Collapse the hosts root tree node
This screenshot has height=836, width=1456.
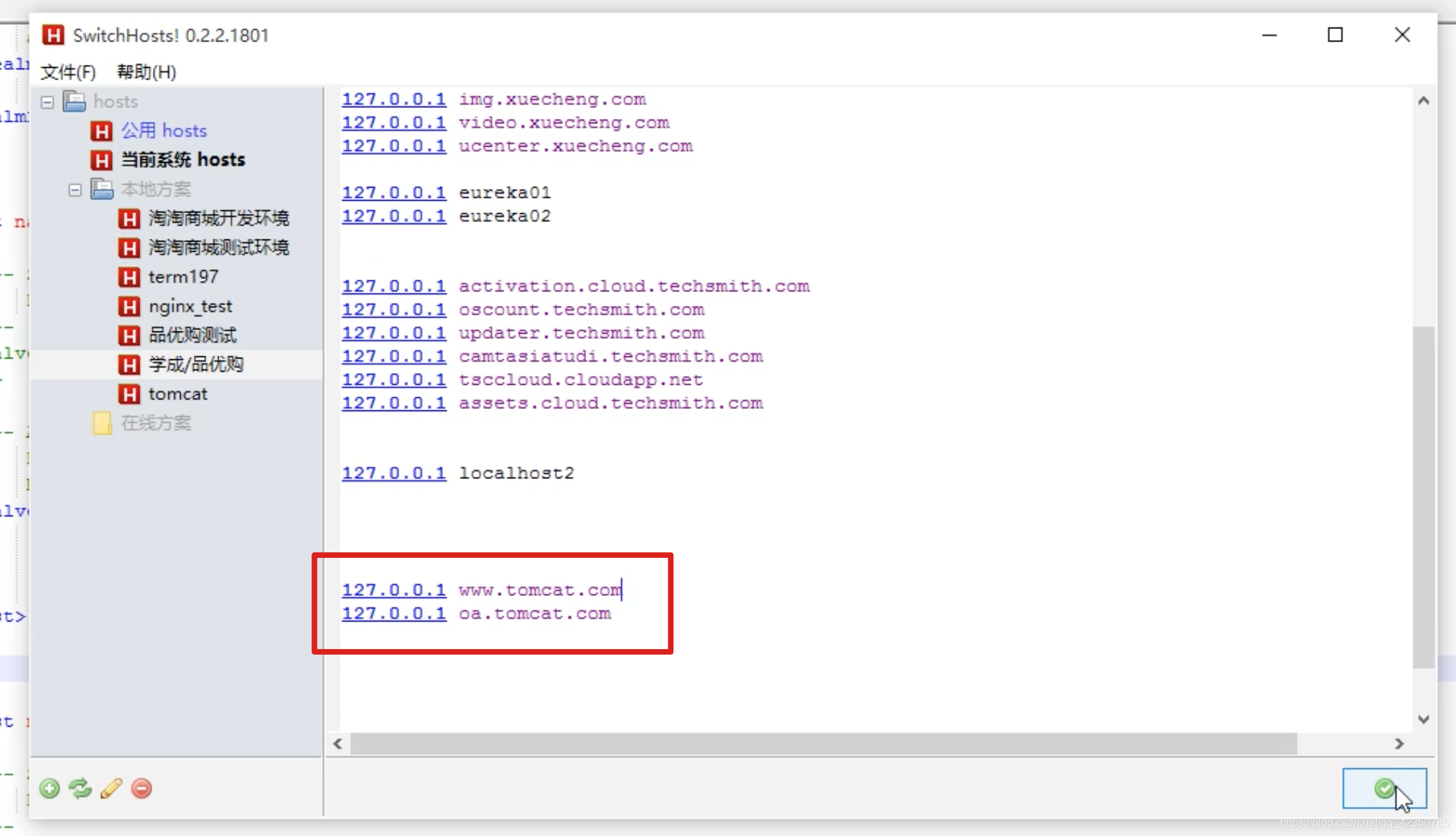coord(47,102)
